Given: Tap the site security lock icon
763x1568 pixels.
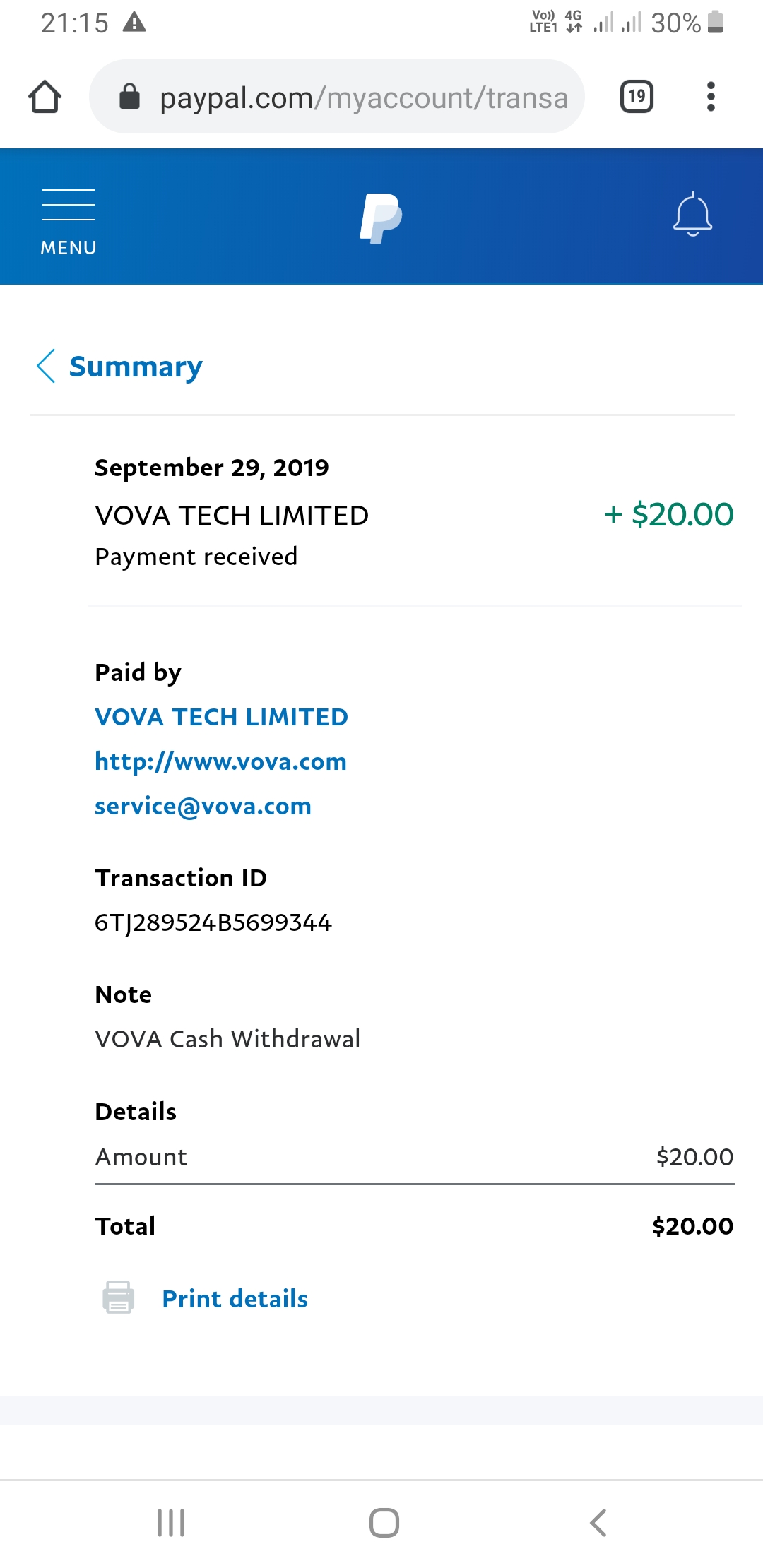Looking at the screenshot, I should 129,97.
